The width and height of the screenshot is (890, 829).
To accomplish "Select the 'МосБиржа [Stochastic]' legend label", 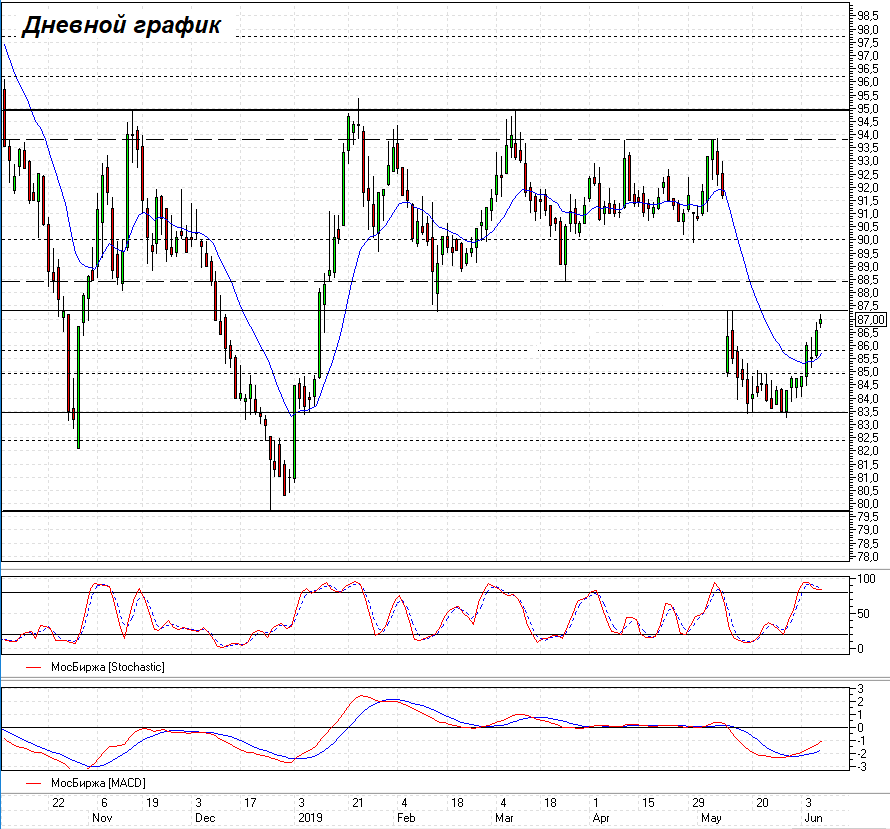I will click(x=108, y=667).
